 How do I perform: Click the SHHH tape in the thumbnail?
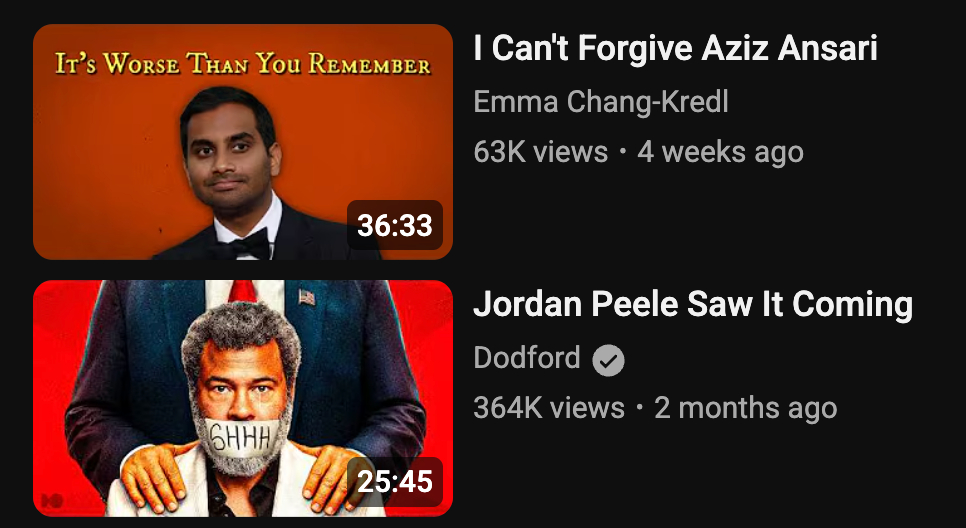242,438
